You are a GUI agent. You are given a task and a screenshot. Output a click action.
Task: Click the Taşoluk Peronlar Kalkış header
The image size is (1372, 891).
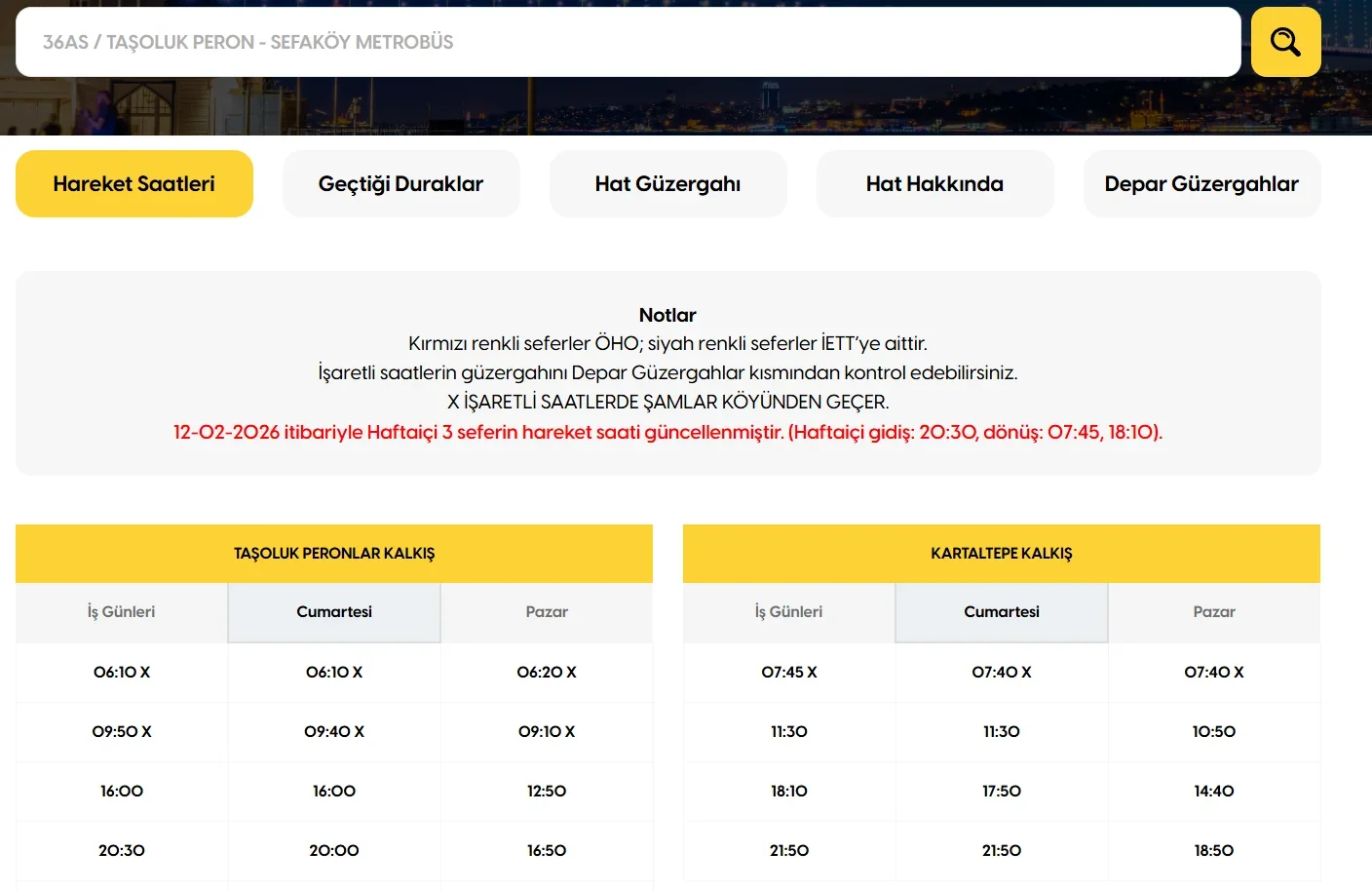coord(333,553)
